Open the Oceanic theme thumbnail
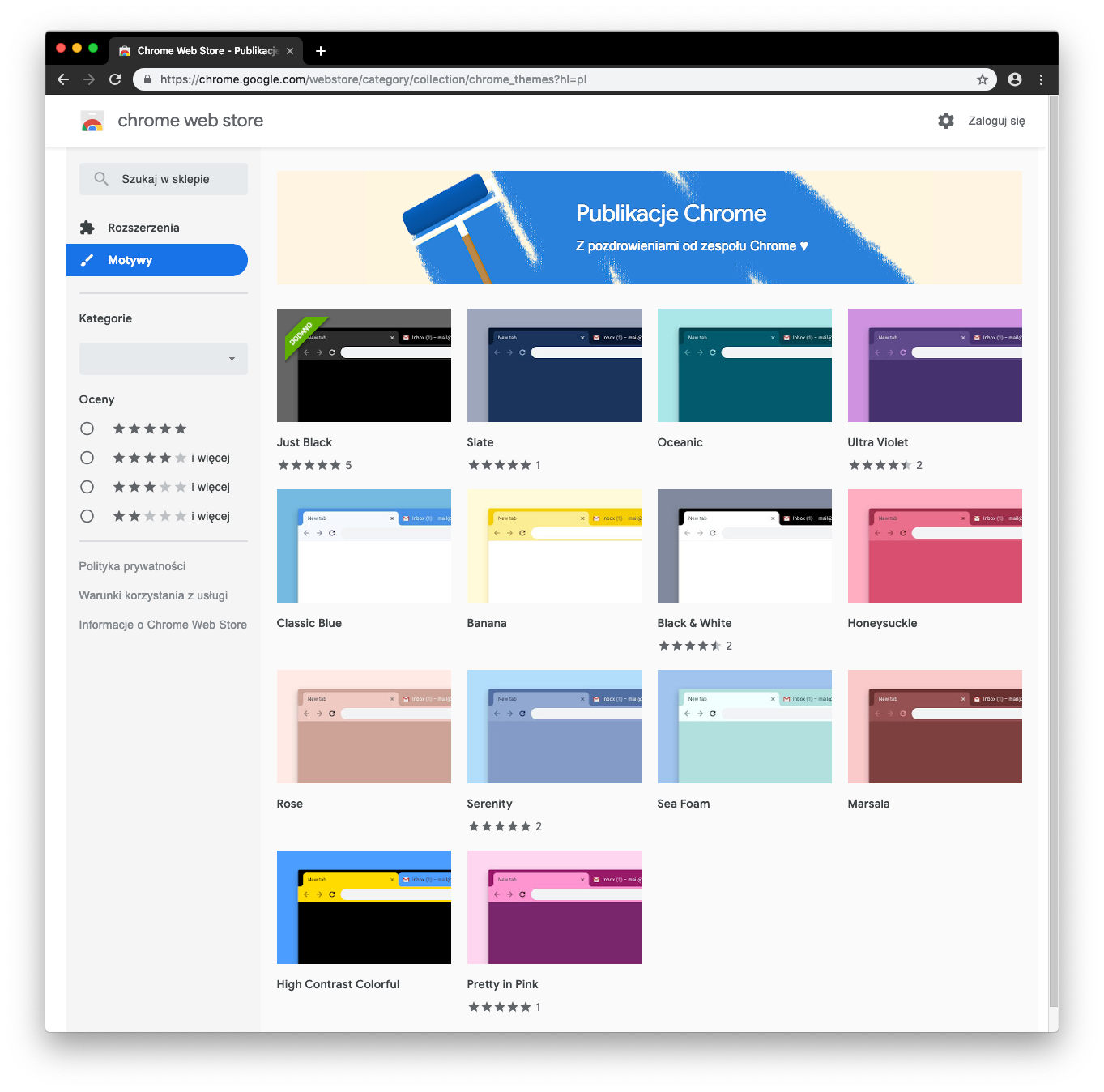 (744, 365)
